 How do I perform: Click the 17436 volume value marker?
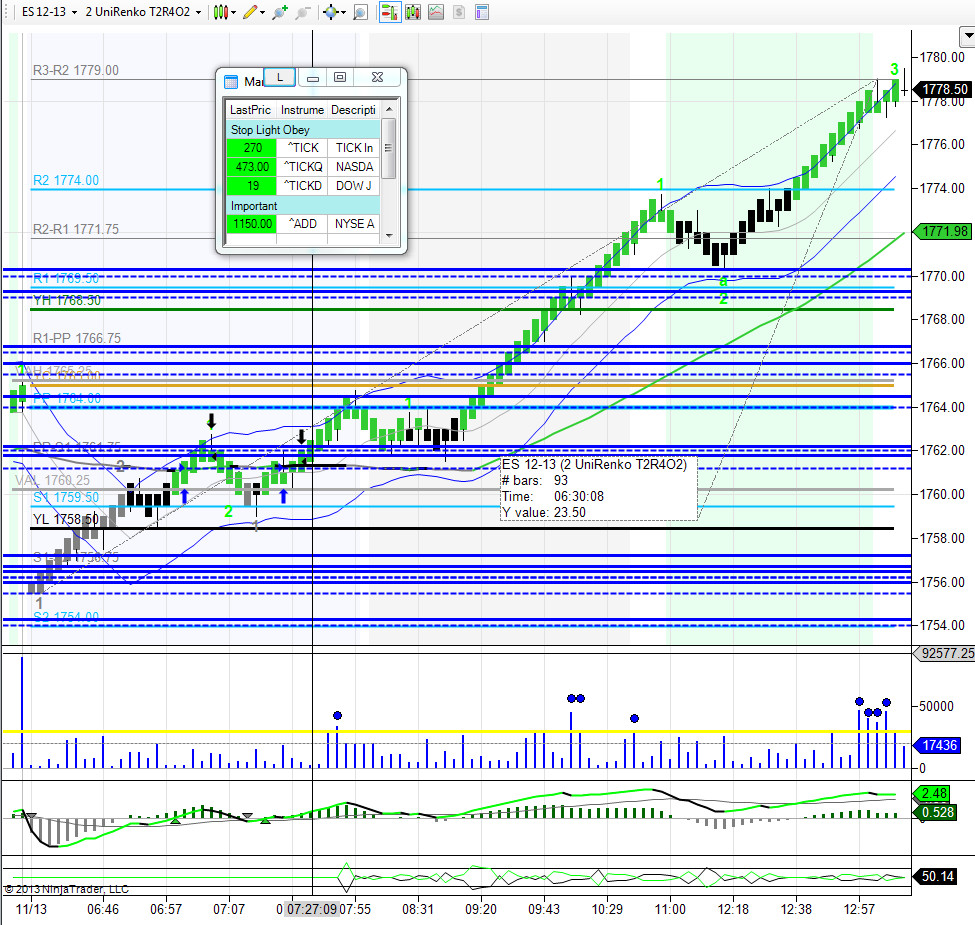pyautogui.click(x=939, y=745)
